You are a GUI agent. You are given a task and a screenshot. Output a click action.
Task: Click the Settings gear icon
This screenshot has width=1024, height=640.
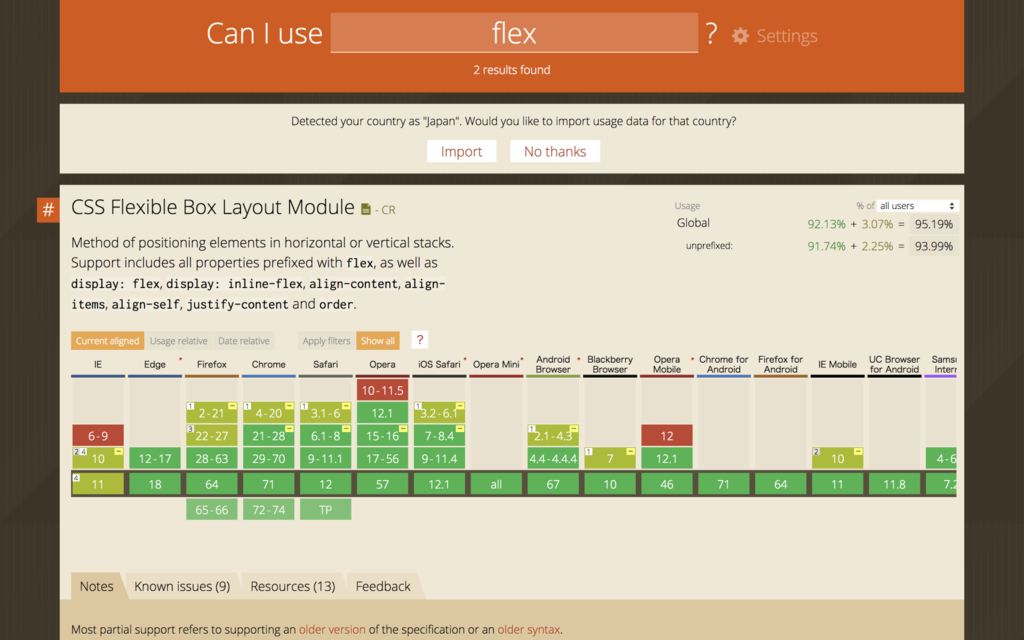click(740, 36)
